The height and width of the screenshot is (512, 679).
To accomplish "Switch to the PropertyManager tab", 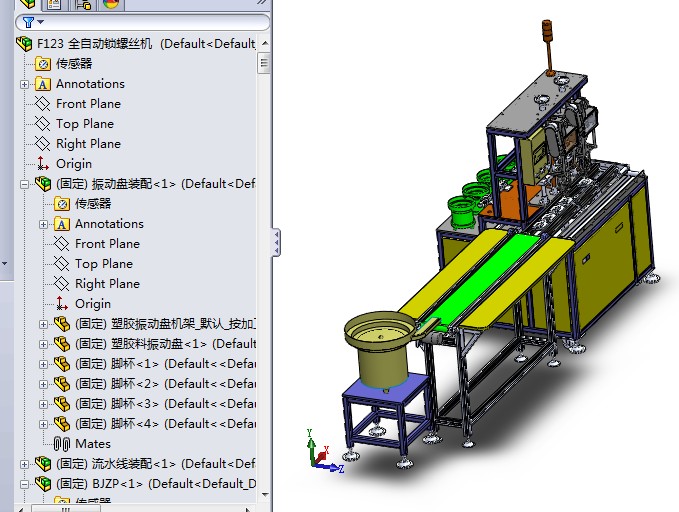I will [x=54, y=4].
